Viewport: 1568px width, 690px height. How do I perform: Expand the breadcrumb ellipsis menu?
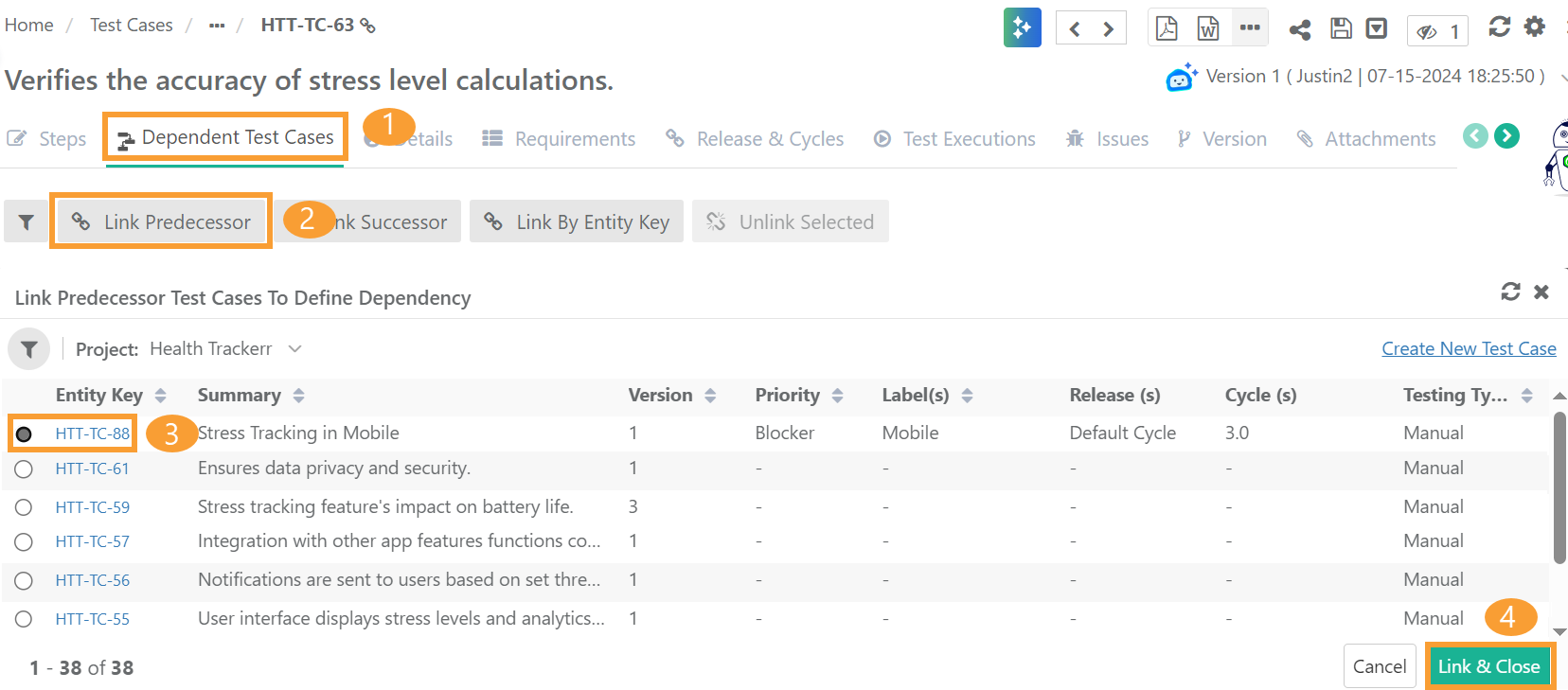[x=217, y=26]
